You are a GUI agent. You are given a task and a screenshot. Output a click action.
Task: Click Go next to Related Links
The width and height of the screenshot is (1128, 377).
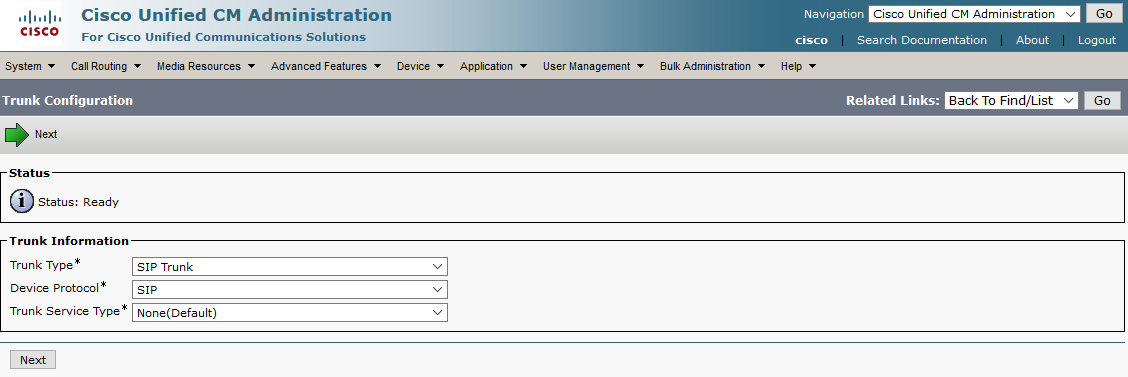pos(1102,101)
